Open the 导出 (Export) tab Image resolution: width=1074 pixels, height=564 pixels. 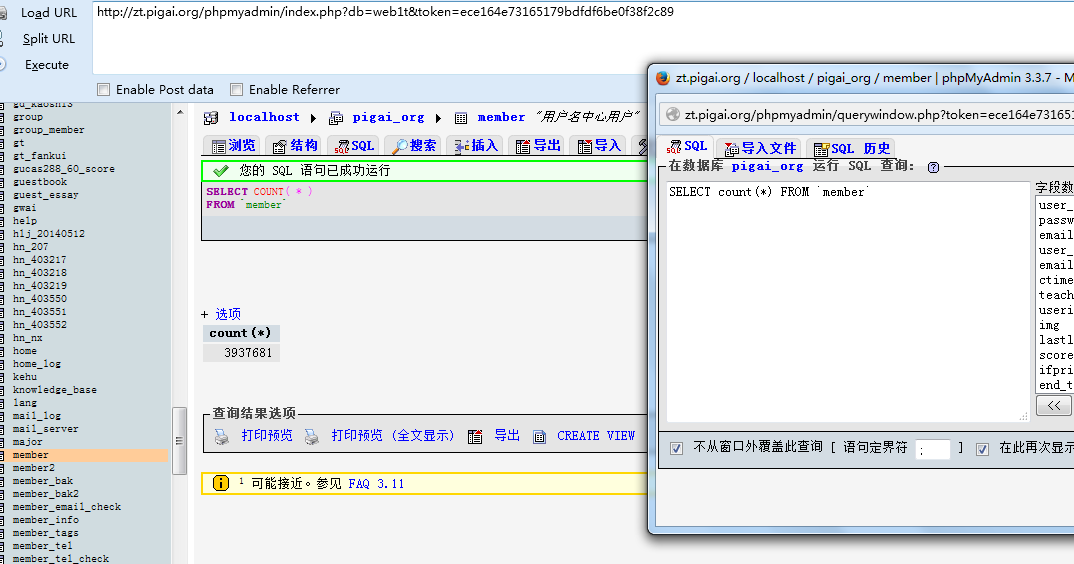[538, 145]
